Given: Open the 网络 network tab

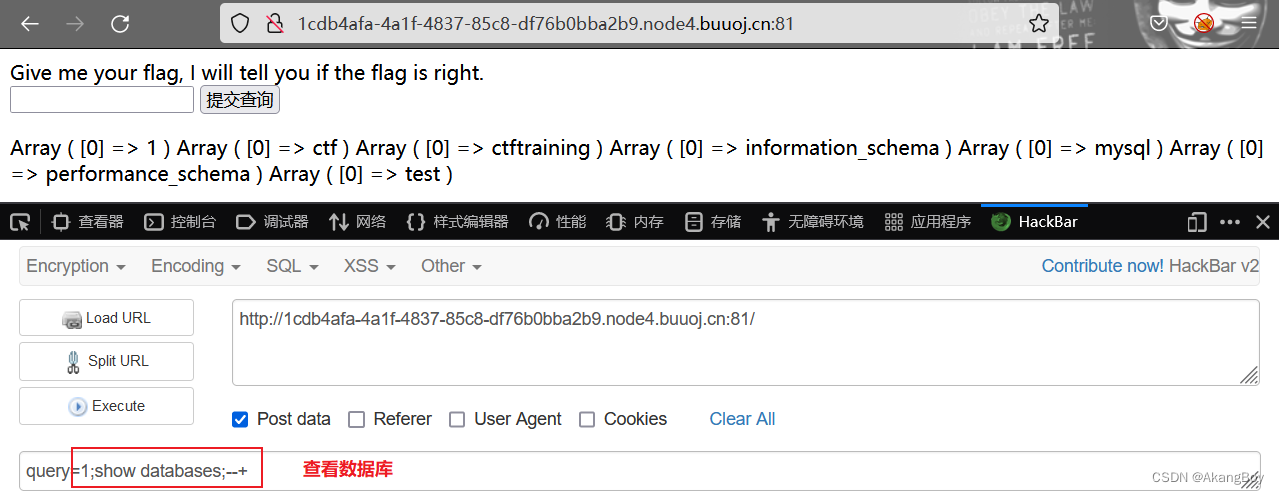Looking at the screenshot, I should pos(357,222).
